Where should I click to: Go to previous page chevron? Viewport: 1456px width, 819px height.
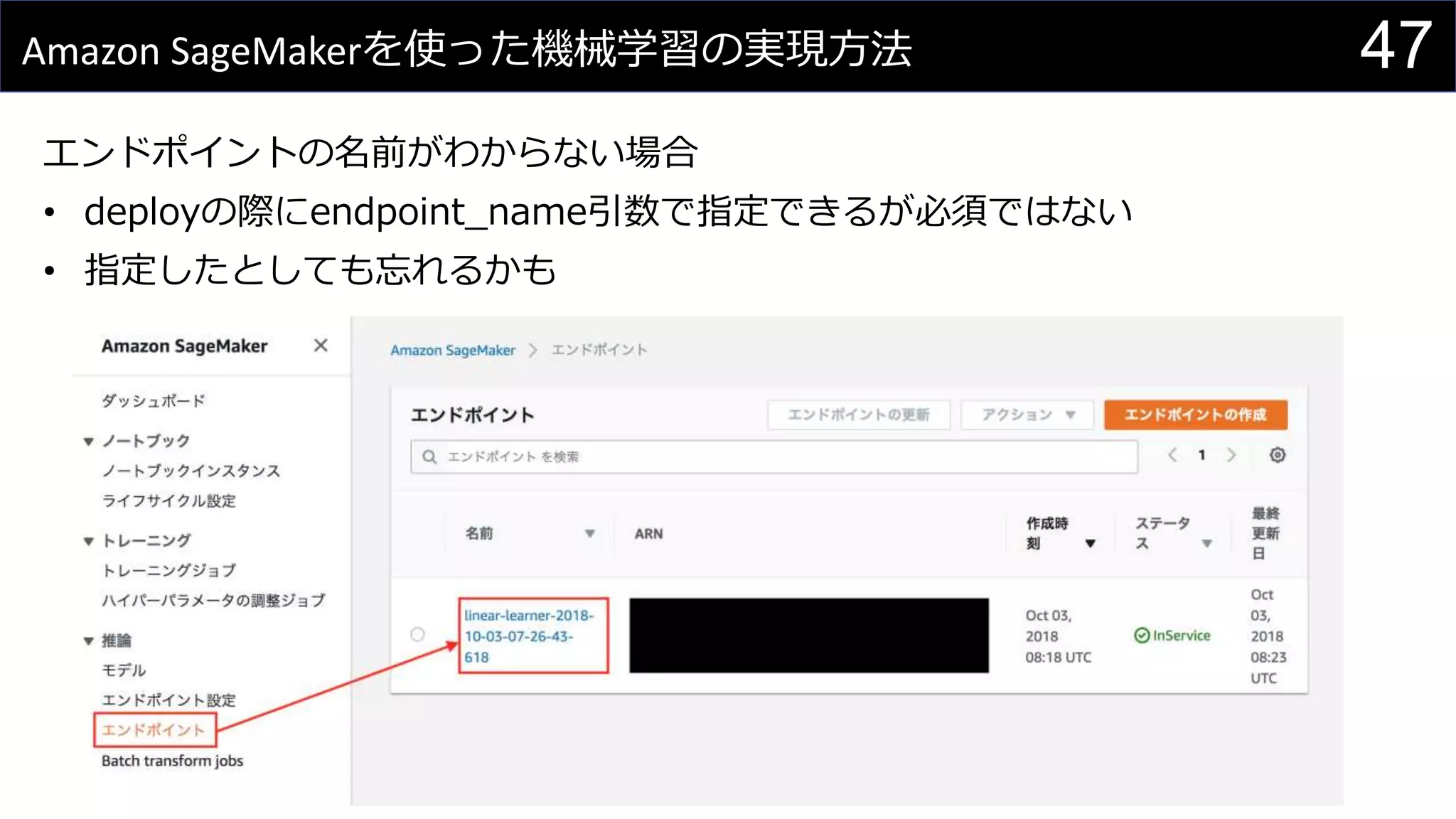(1172, 455)
